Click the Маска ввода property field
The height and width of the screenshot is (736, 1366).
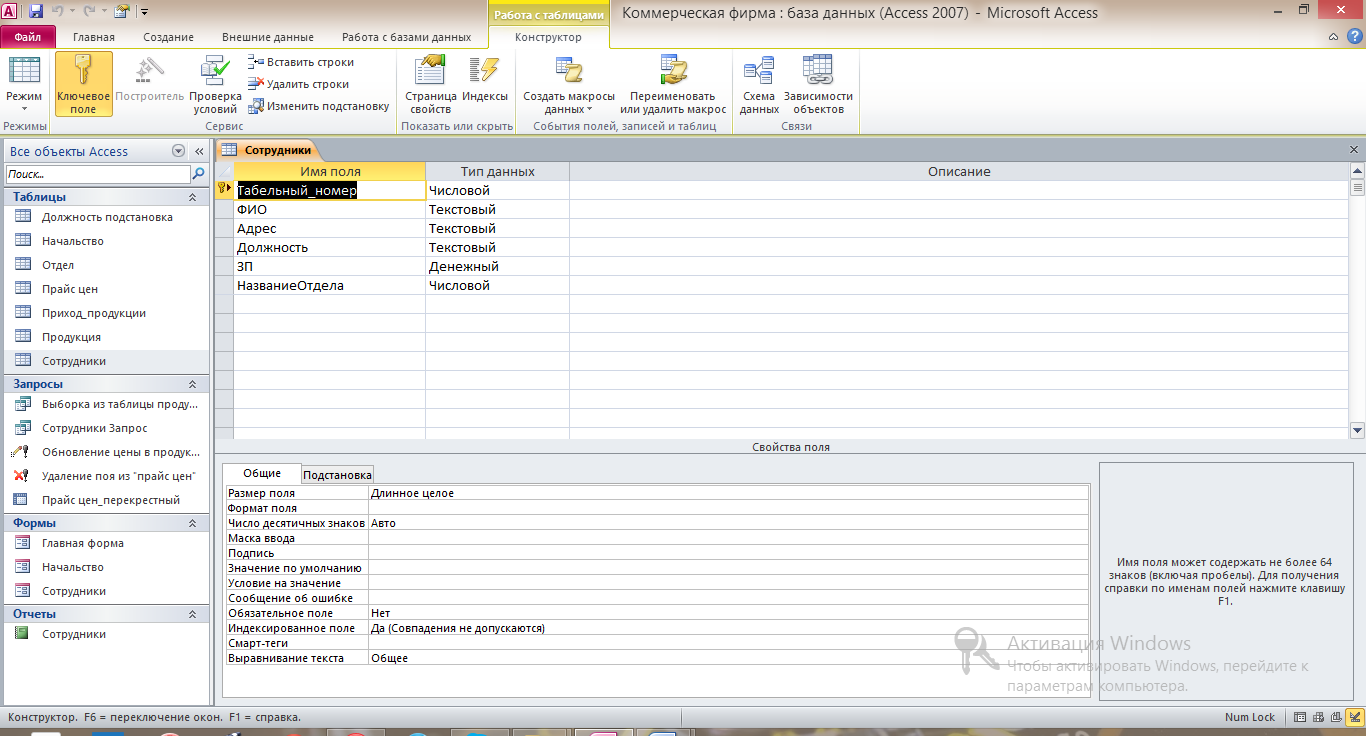[x=728, y=538]
